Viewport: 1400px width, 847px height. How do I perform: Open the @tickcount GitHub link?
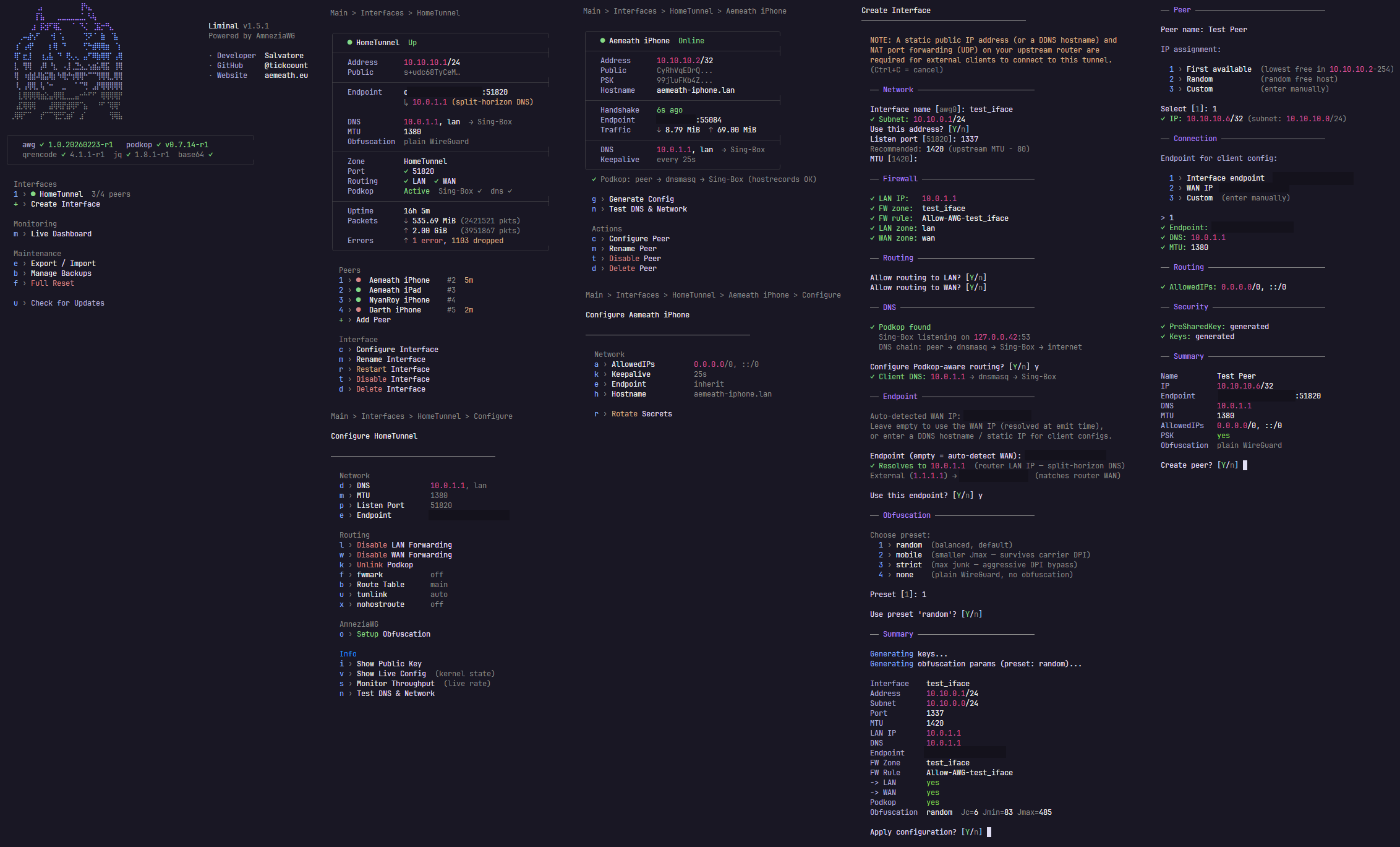tap(286, 66)
